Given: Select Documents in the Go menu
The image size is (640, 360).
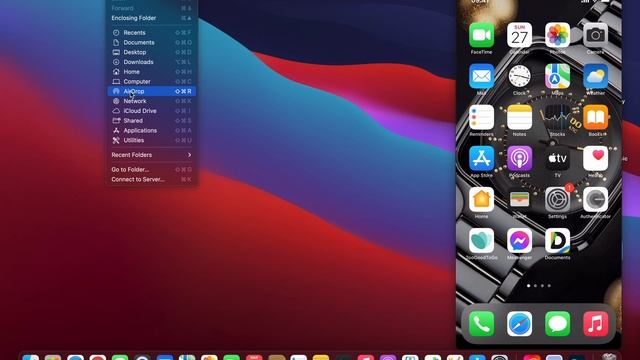Looking at the screenshot, I should (152, 42).
